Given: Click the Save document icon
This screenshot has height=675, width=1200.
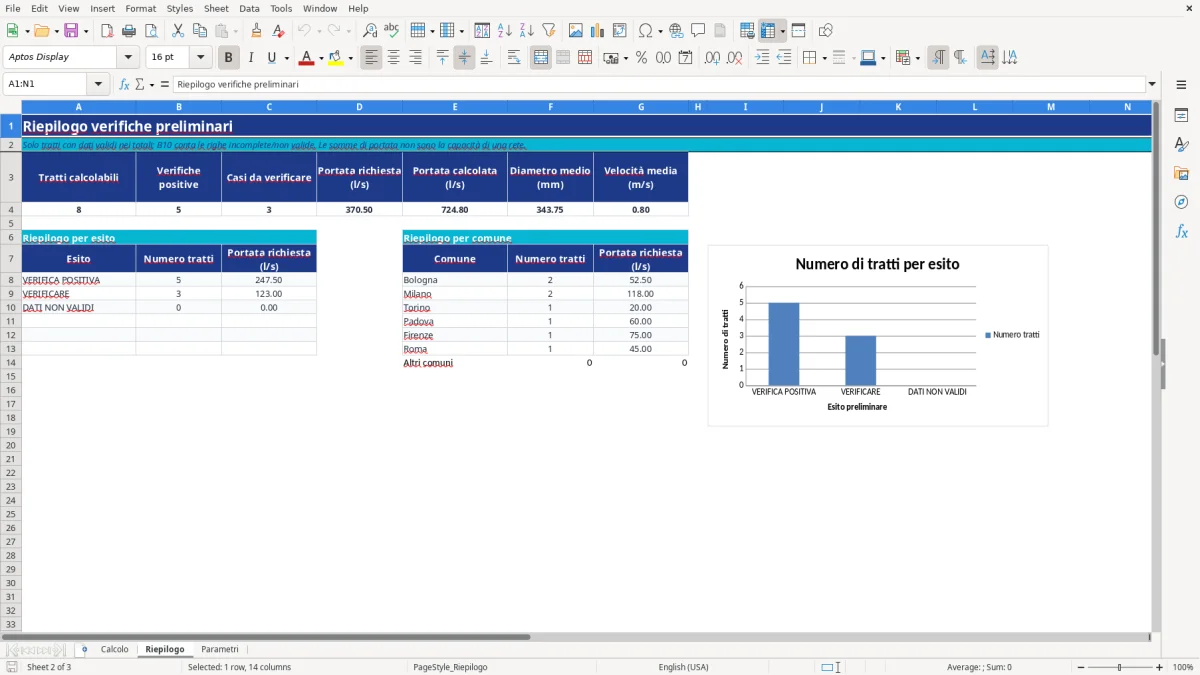Looking at the screenshot, I should pyautogui.click(x=71, y=31).
